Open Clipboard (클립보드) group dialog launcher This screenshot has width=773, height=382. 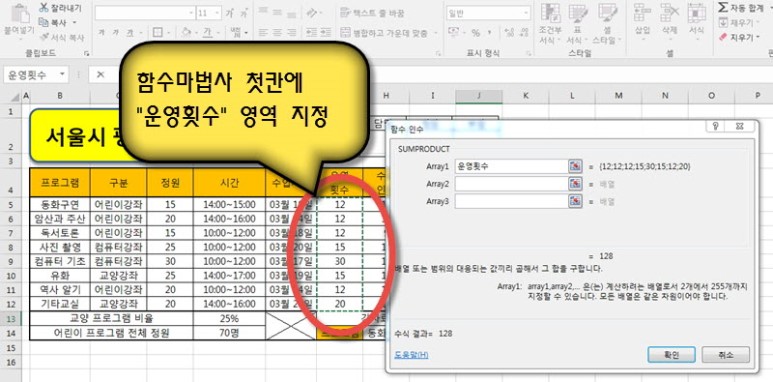point(87,53)
